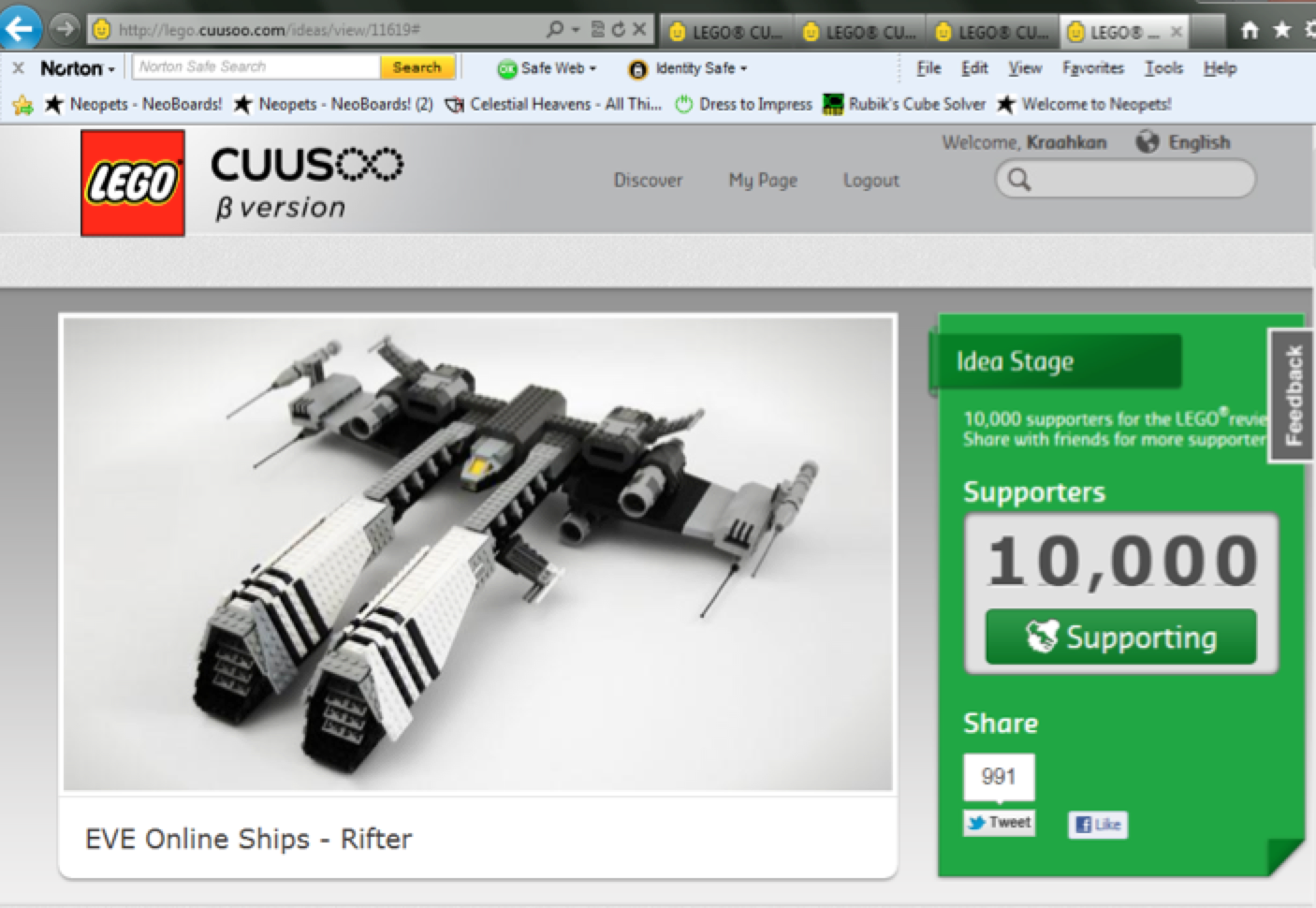
Task: Click the 10,000 supporters counter
Action: coord(1122,561)
